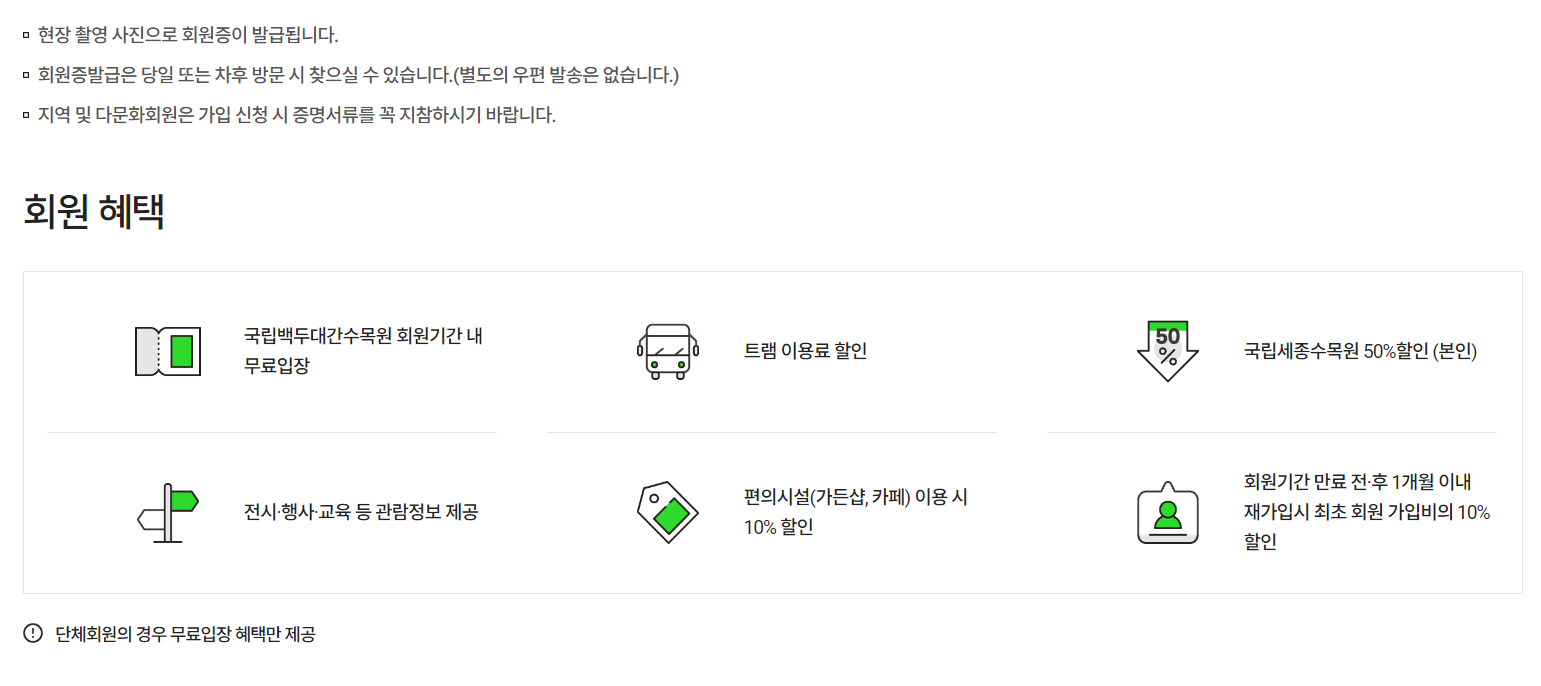Click the 회원증발급은 당일 또는 차후 방문 line
Viewport: 1541px width, 686px height.
(x=358, y=75)
